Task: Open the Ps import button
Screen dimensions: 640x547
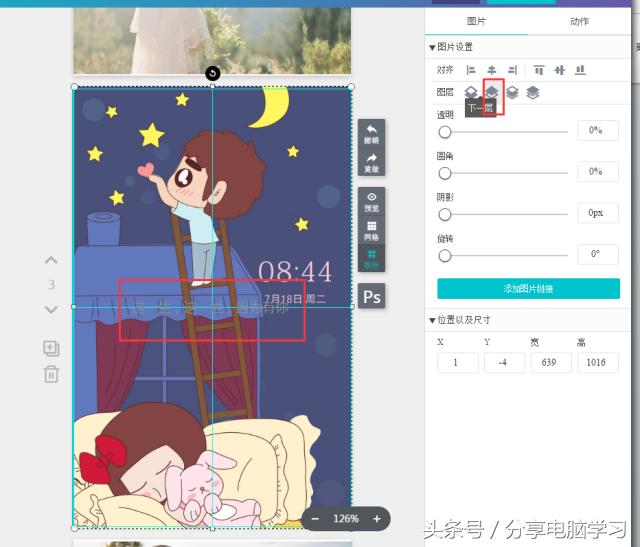Action: (x=371, y=297)
